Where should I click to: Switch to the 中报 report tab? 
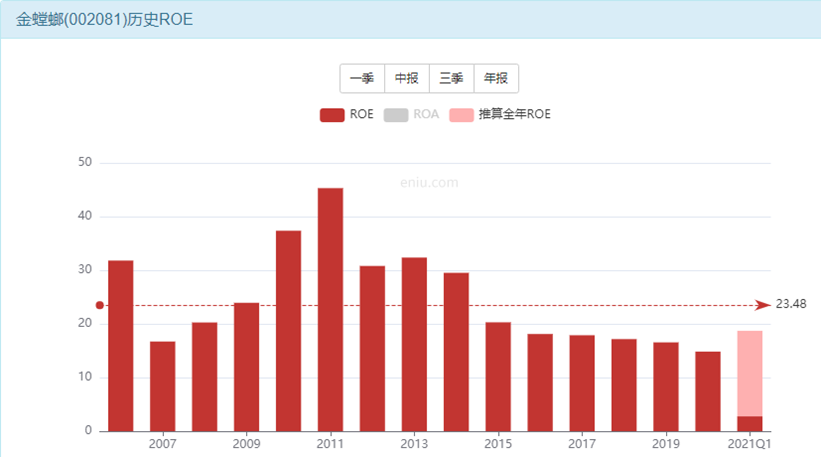[407, 79]
